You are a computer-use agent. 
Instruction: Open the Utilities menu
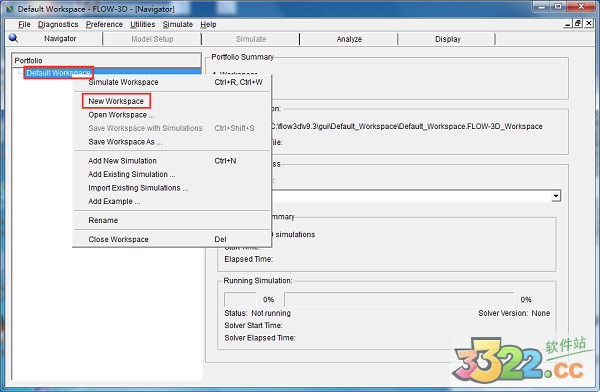click(142, 24)
